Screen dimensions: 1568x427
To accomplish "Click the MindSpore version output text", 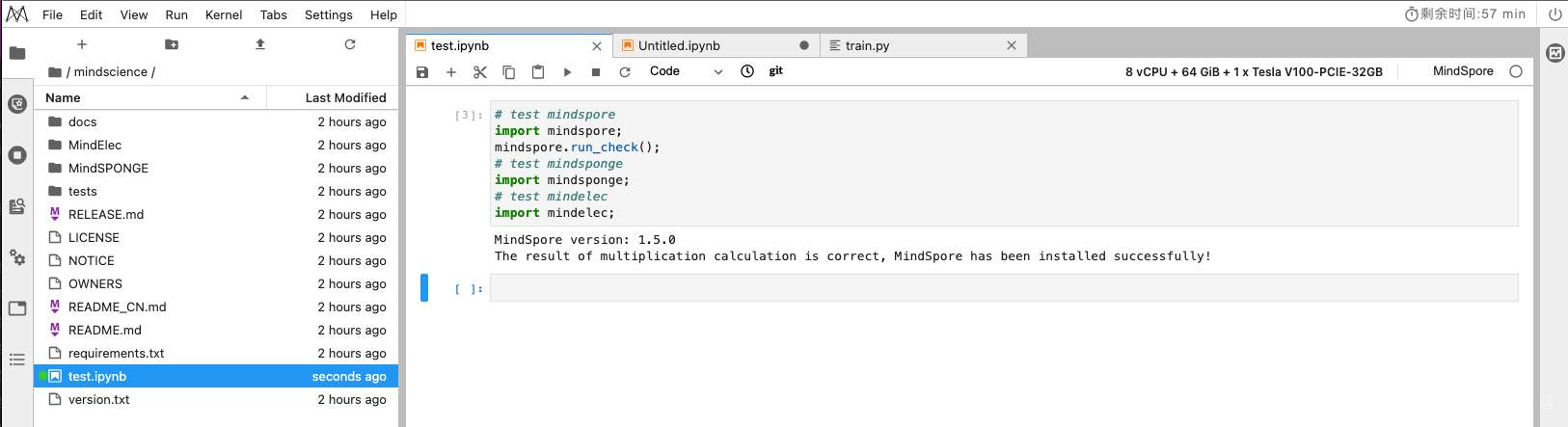I will coord(584,240).
